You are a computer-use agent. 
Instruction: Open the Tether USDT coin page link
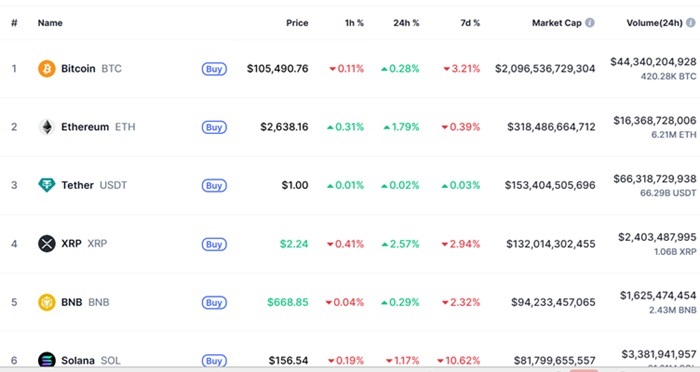(x=94, y=185)
